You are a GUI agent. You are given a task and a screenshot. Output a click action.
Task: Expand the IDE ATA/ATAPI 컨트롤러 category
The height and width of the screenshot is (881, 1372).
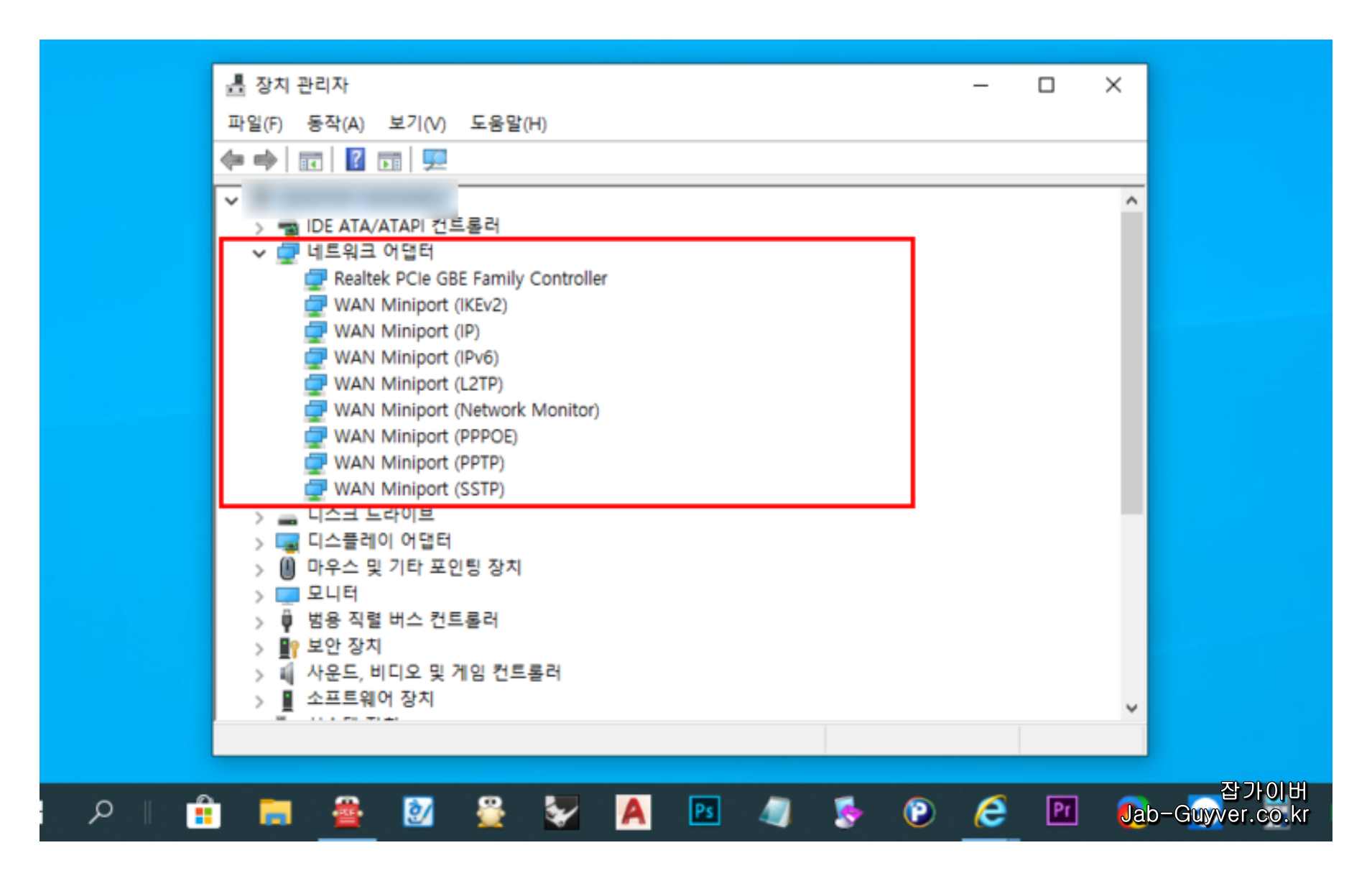tap(259, 226)
